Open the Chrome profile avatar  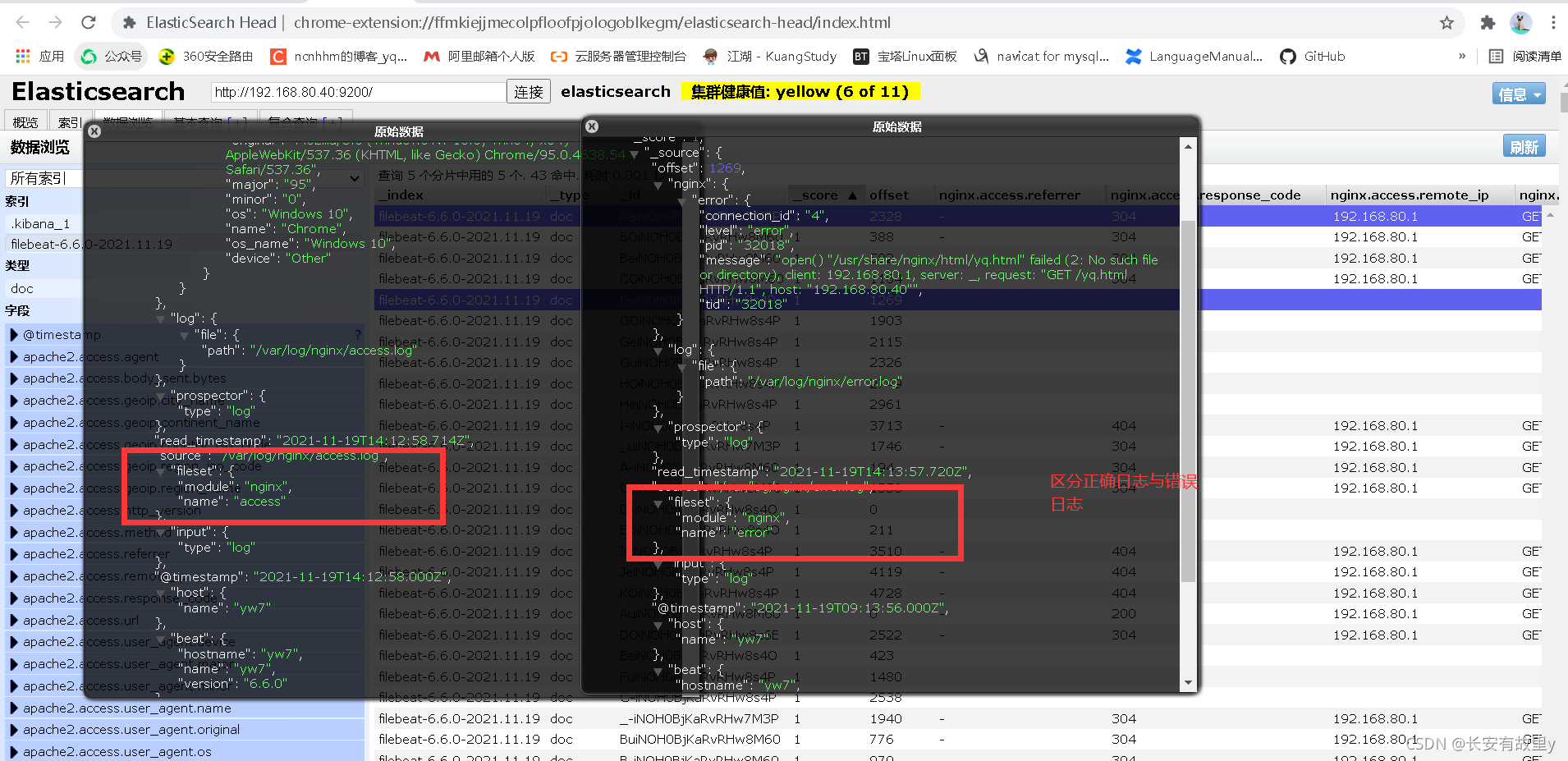click(x=1520, y=23)
